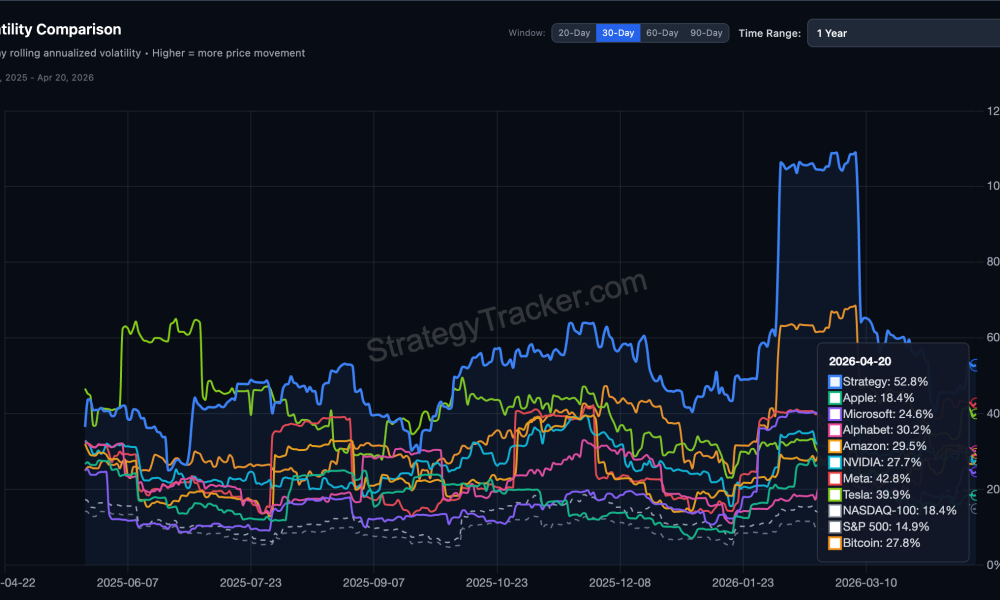Open the 1 Year time range dropdown
The image size is (1000, 600).
[x=900, y=33]
